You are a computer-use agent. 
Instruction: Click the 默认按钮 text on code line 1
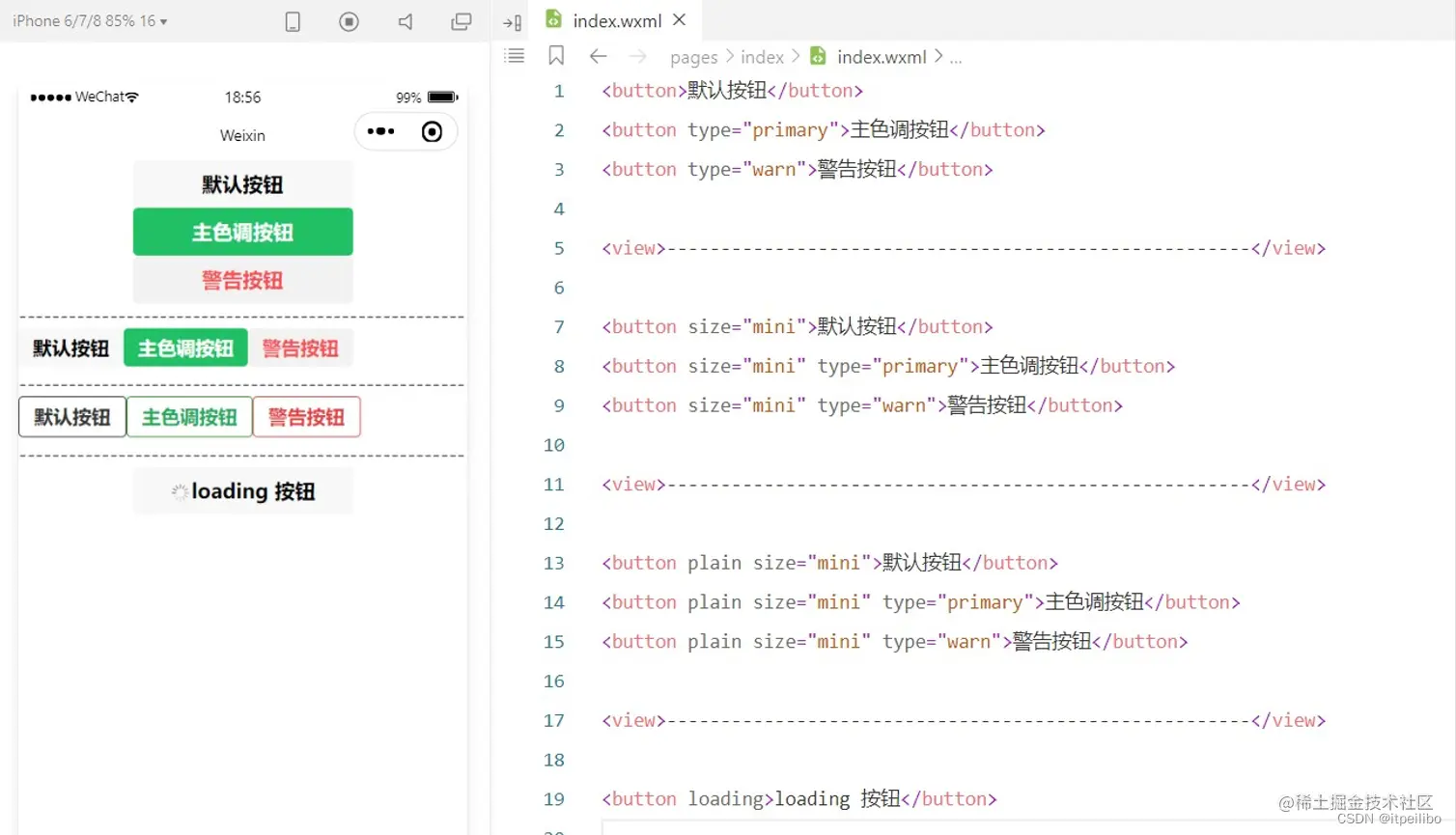[x=726, y=91]
